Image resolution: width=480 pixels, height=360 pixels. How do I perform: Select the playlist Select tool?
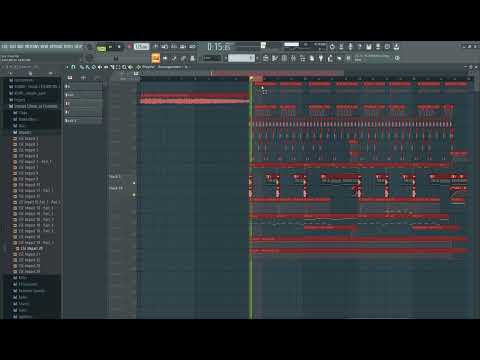point(118,67)
